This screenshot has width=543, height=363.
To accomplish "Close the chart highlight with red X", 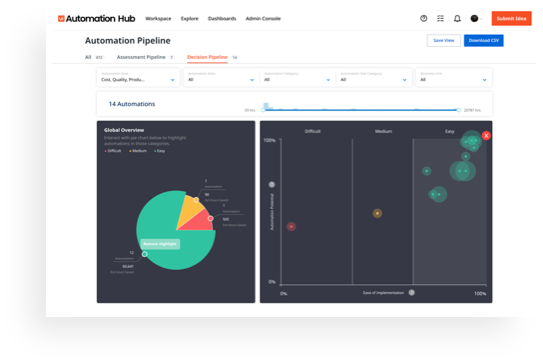I will (486, 135).
